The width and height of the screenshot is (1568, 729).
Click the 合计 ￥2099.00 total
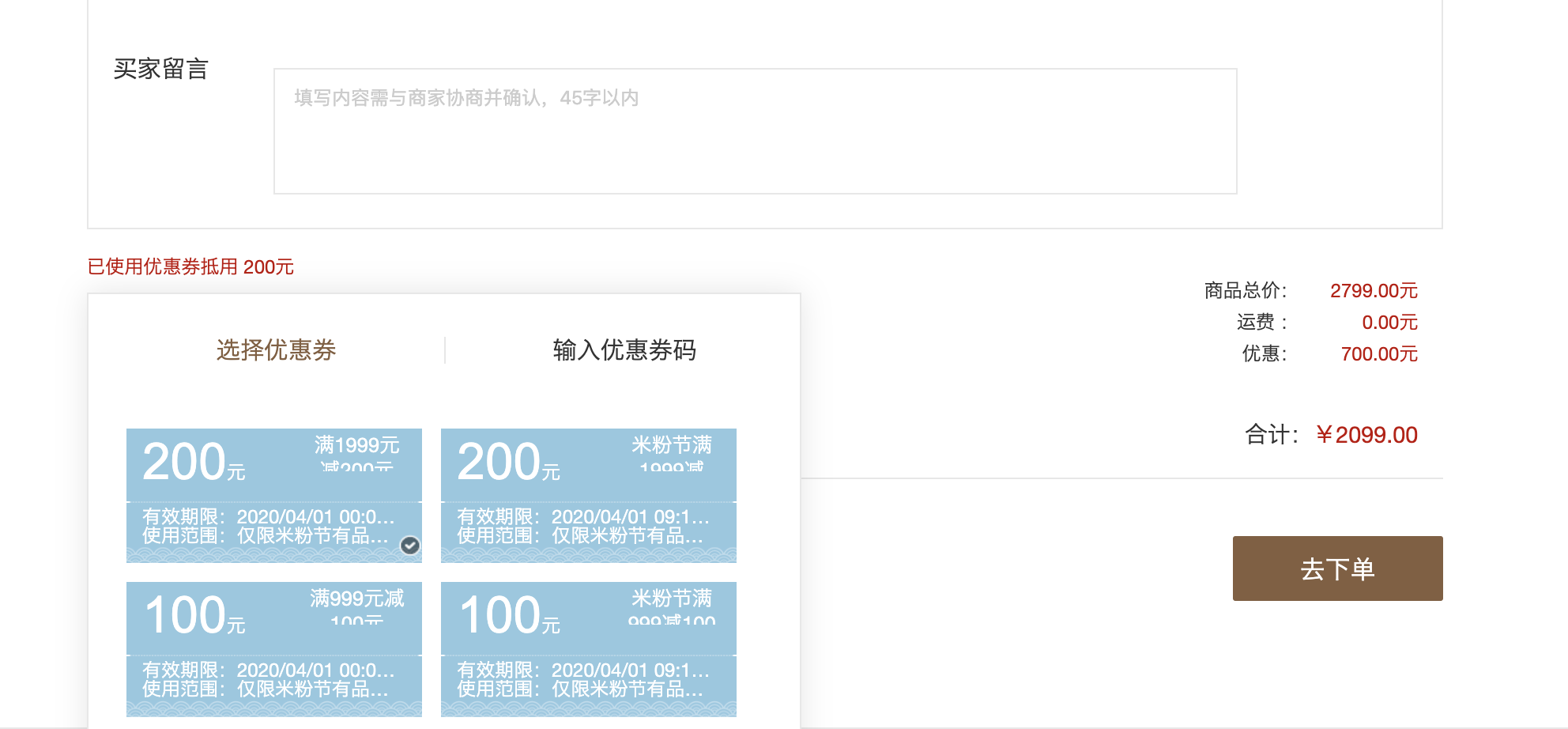(1366, 435)
